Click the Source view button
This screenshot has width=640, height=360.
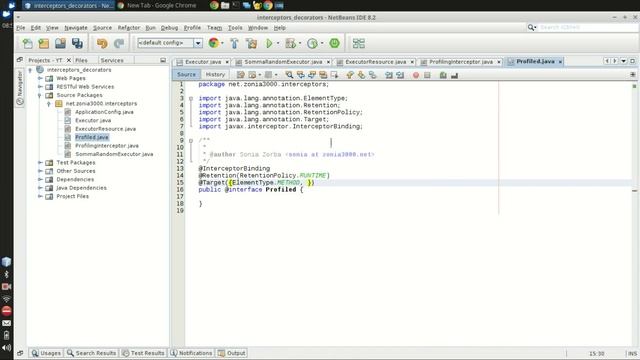tap(186, 75)
